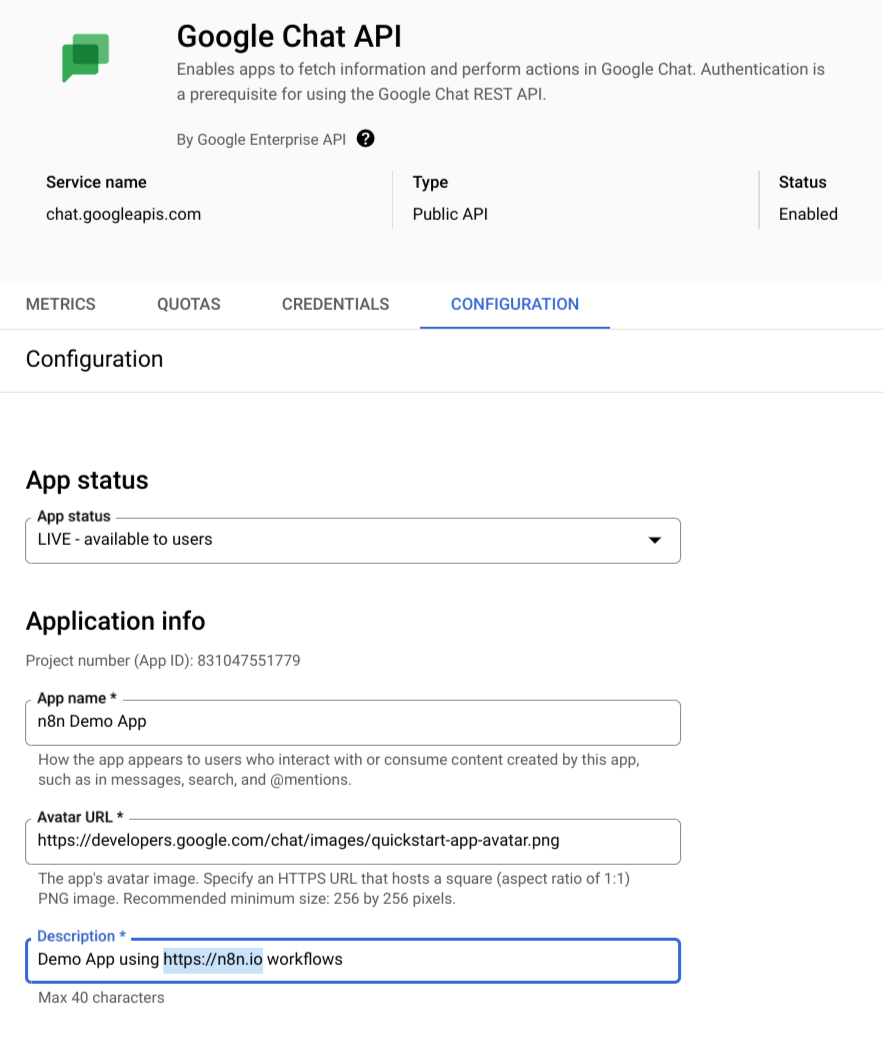
Task: Click the Google Chat logo icon
Action: (85, 58)
